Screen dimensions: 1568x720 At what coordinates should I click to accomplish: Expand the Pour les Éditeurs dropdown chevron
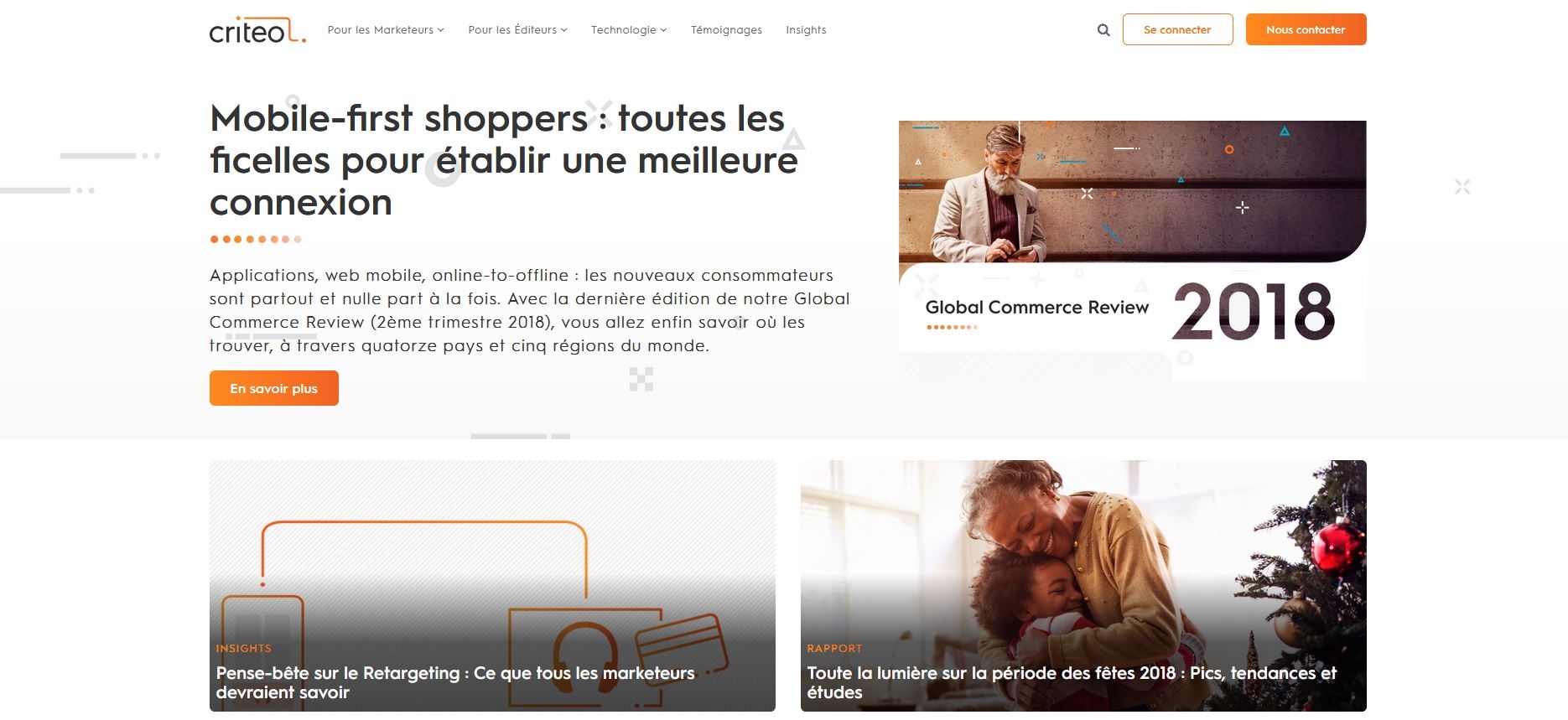(564, 30)
